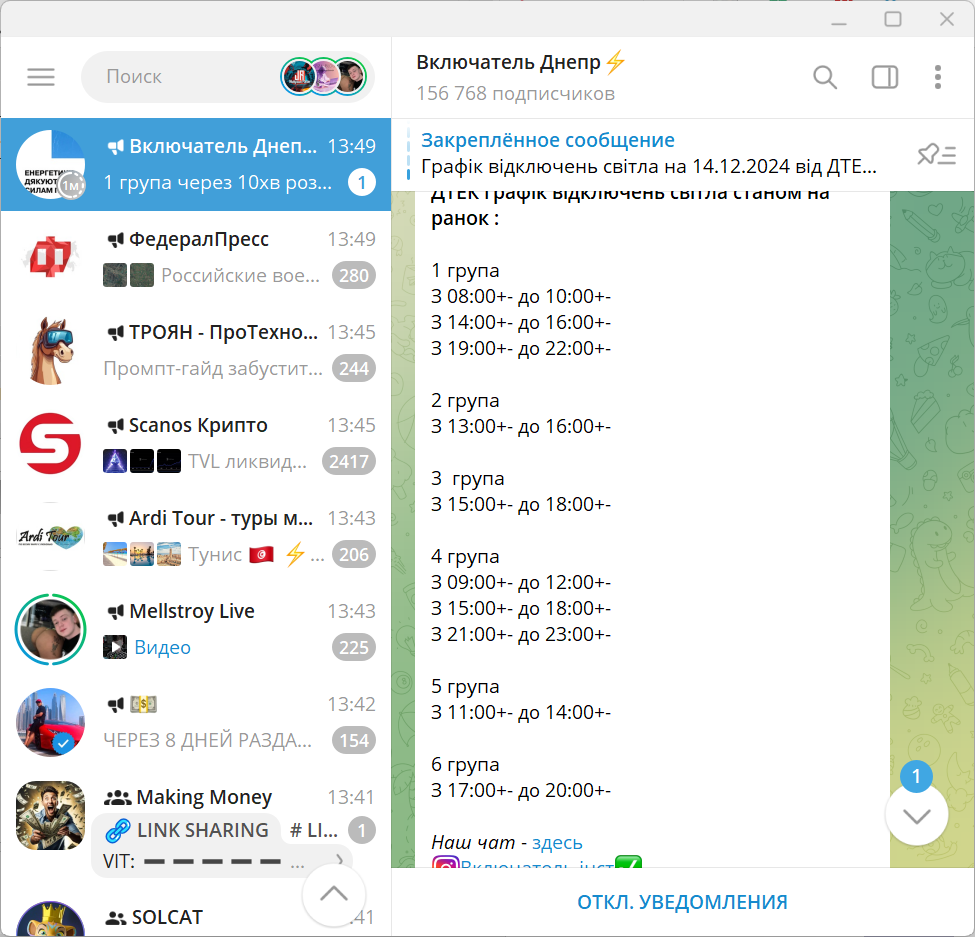Screen dimensions: 975x937
Task: Click the Тунис flag preview in Ardi Tour
Action: coord(261,554)
